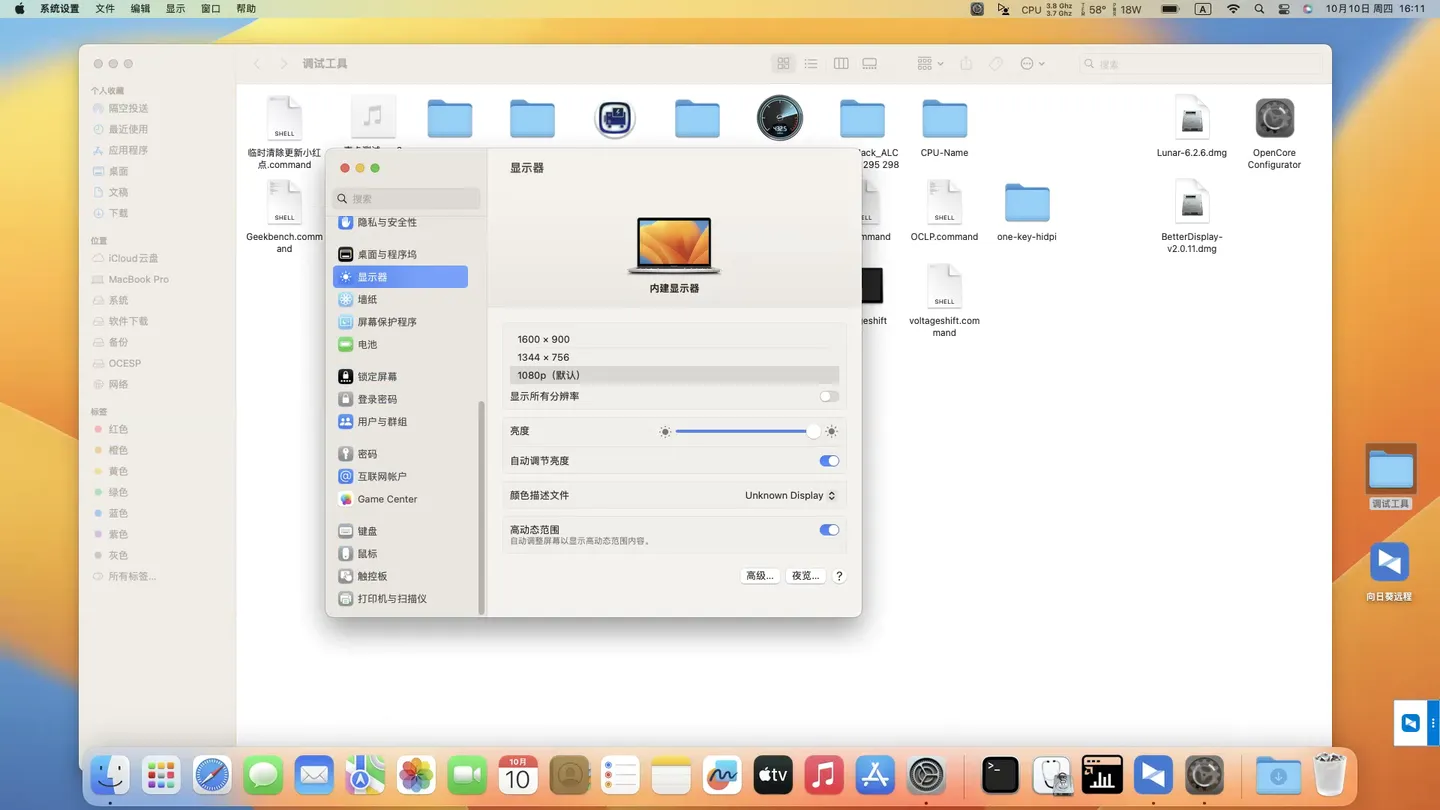Select 锁定屏幕 (Lock Screen) in sidebar
The width and height of the screenshot is (1440, 810).
(377, 377)
